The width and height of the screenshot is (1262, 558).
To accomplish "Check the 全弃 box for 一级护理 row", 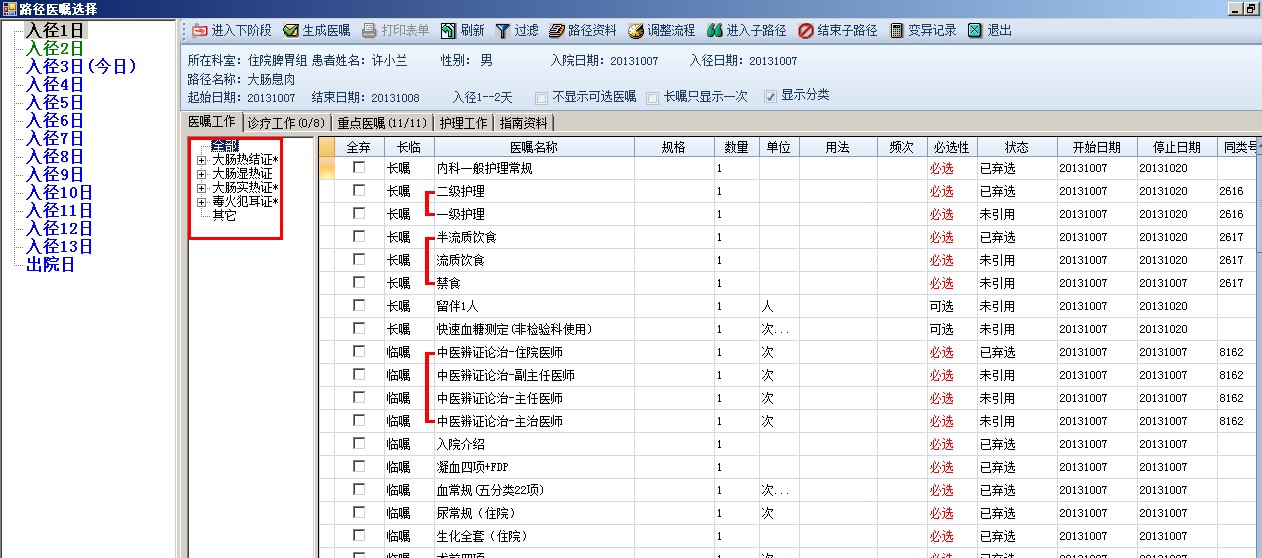I will [359, 214].
